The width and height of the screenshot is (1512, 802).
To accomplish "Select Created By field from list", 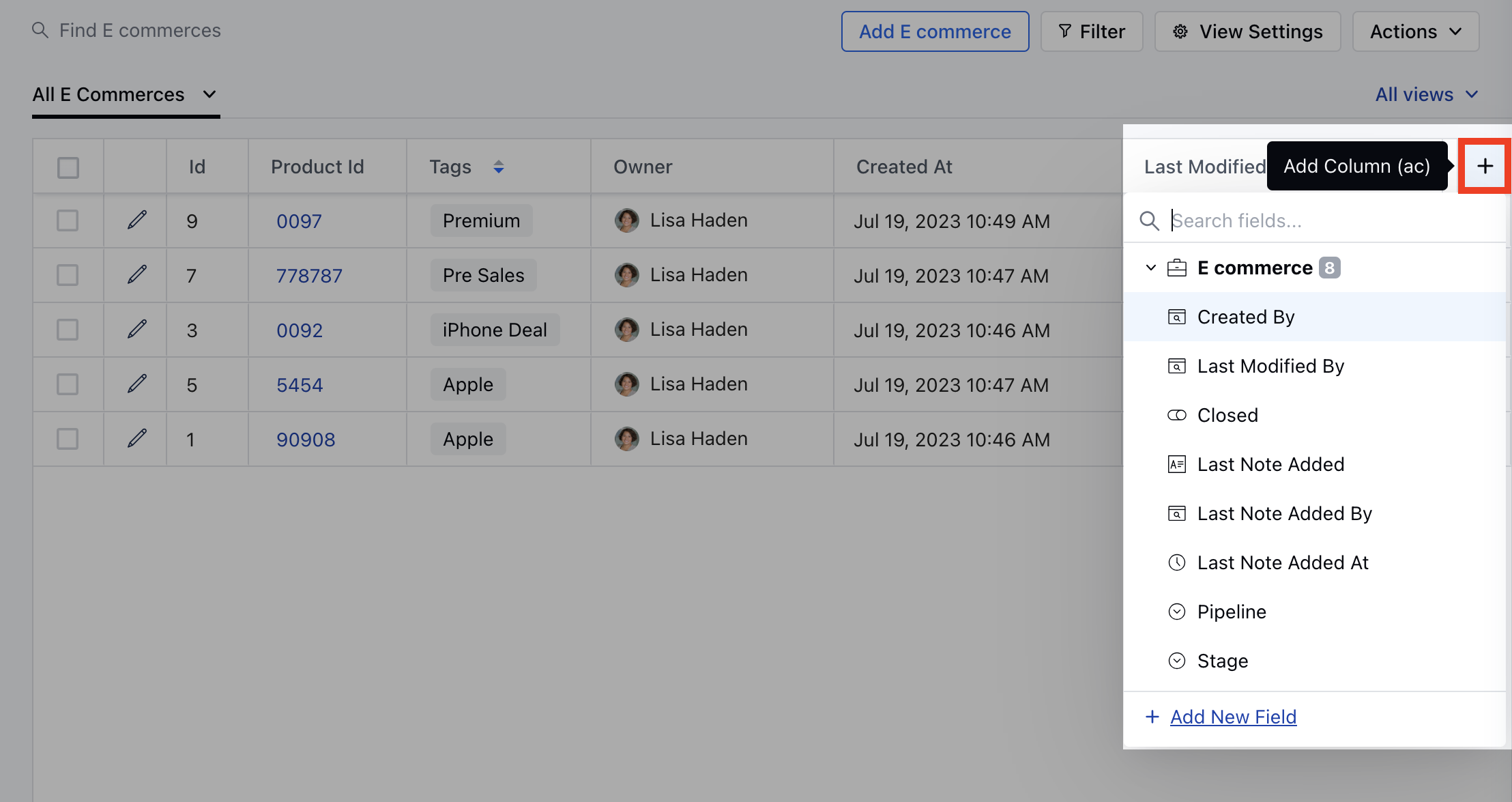I will [x=1314, y=317].
